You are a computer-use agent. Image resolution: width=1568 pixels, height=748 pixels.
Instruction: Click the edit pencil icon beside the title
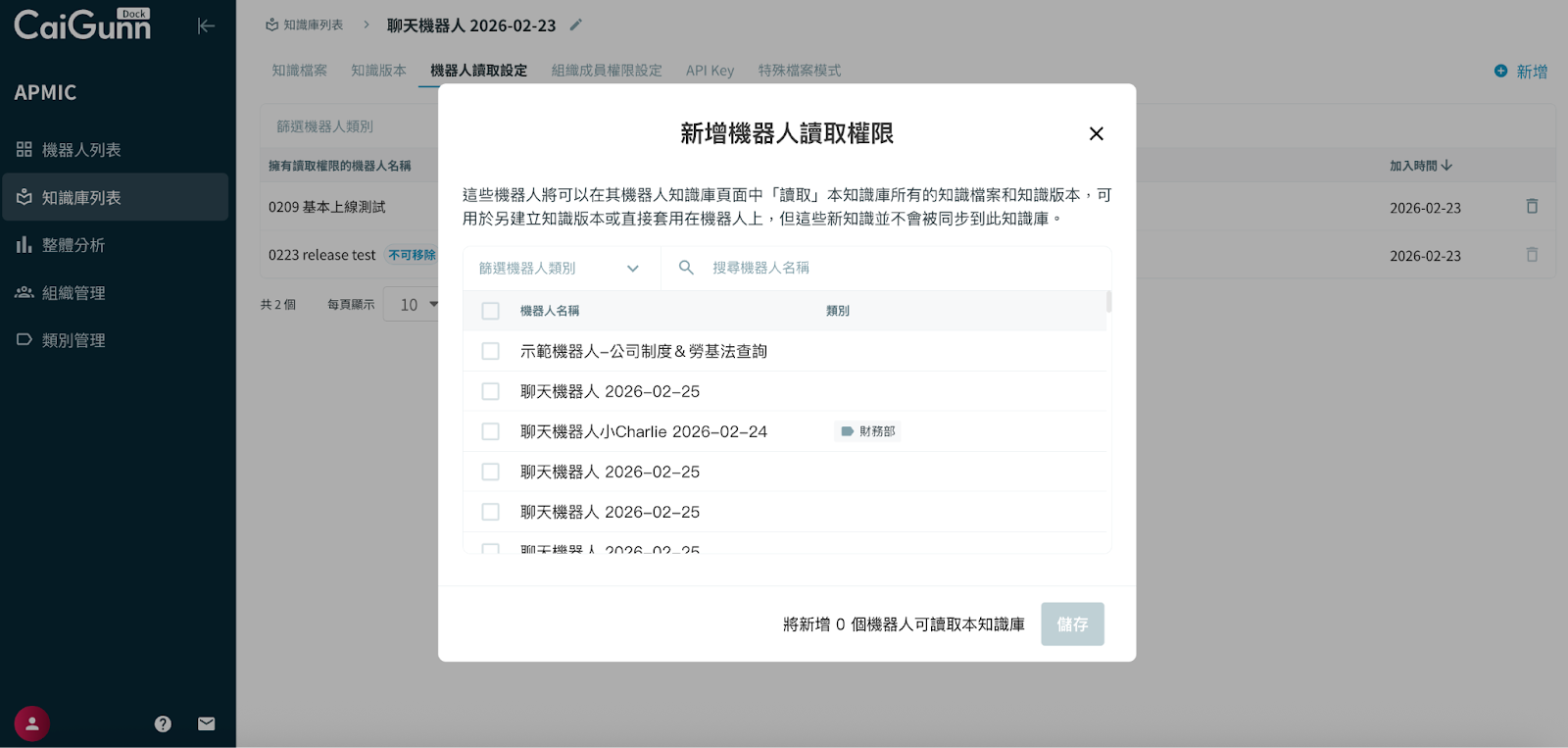coord(576,25)
